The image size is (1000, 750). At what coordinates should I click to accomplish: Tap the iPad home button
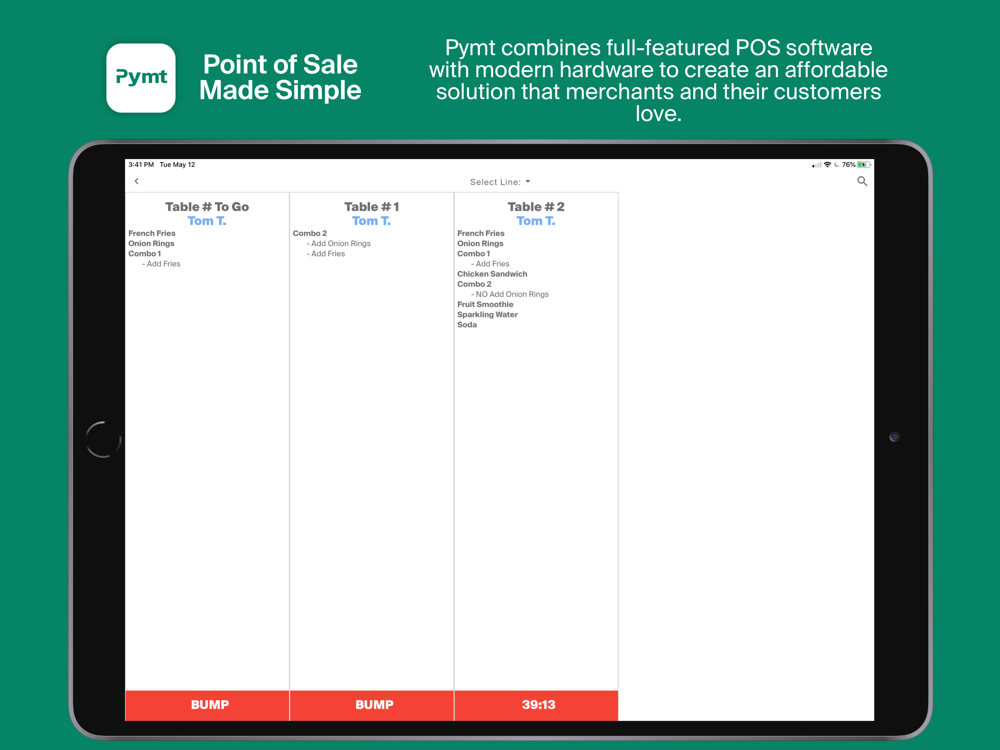point(103,439)
